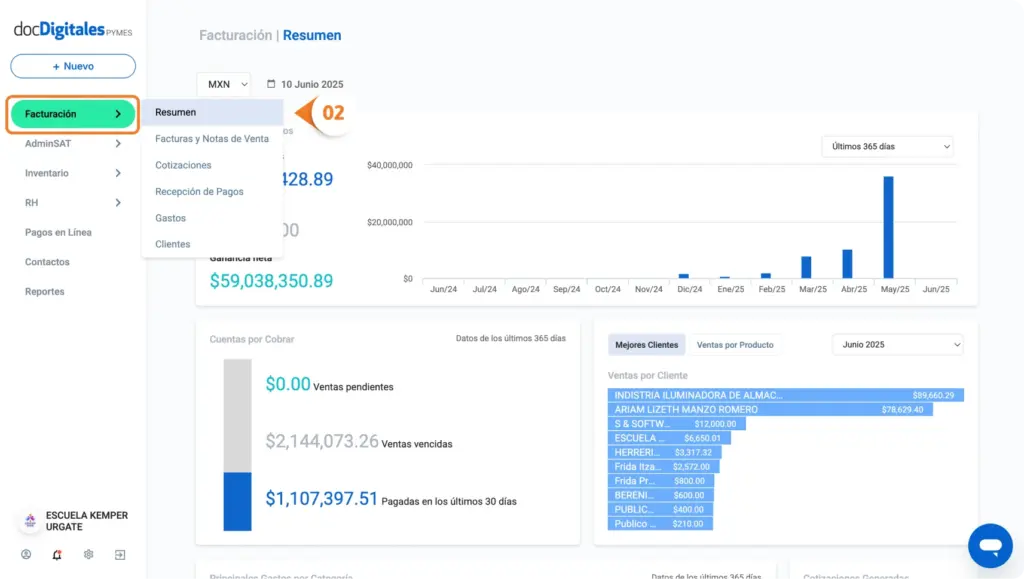Expand the AdminSAT chevron
Image resolution: width=1024 pixels, height=579 pixels.
118,144
